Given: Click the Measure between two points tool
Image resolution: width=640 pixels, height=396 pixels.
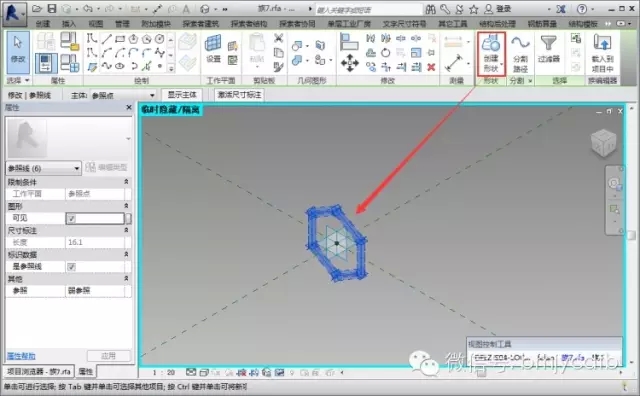Looking at the screenshot, I should point(454,63).
